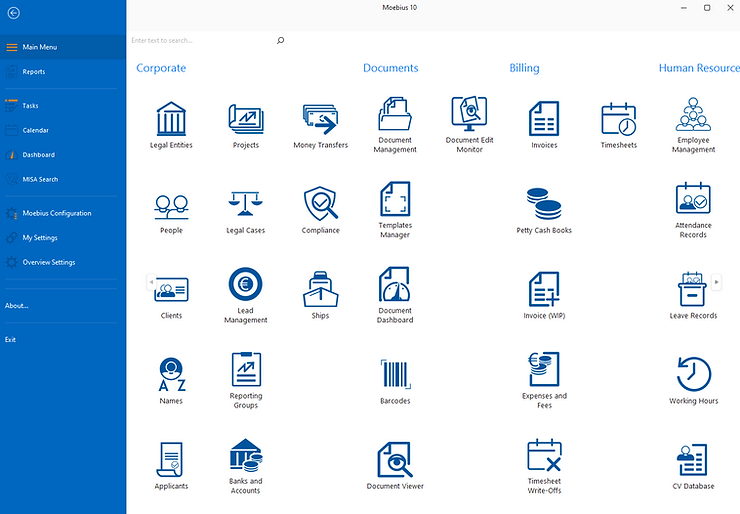Open Document Management
The width and height of the screenshot is (740, 514).
pos(395,125)
